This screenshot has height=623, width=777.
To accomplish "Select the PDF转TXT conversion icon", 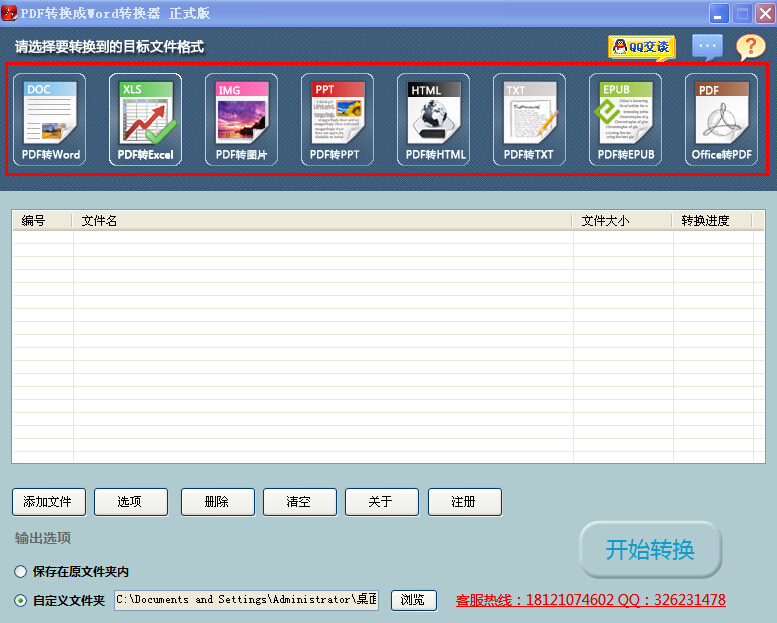I will click(x=529, y=119).
